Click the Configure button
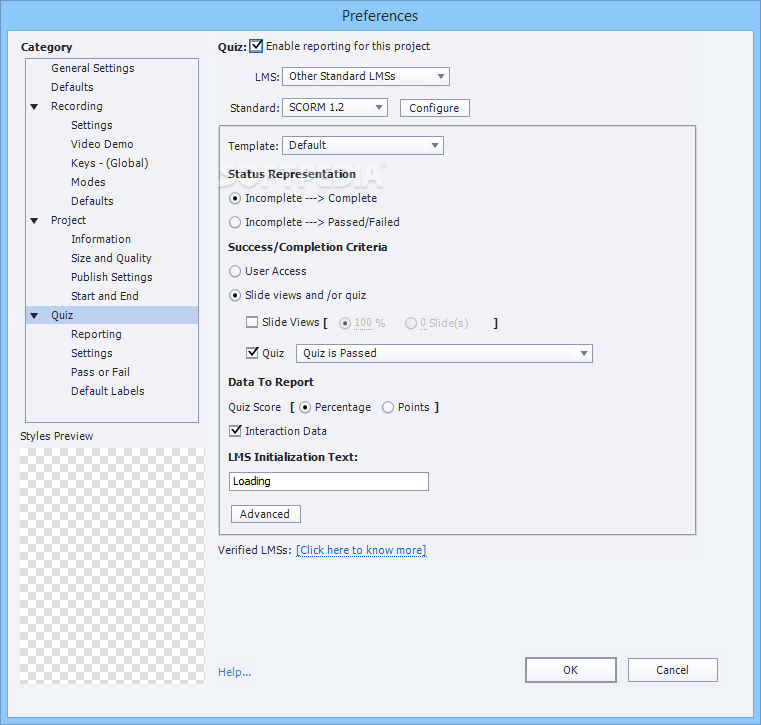Image resolution: width=761 pixels, height=725 pixels. click(x=434, y=108)
